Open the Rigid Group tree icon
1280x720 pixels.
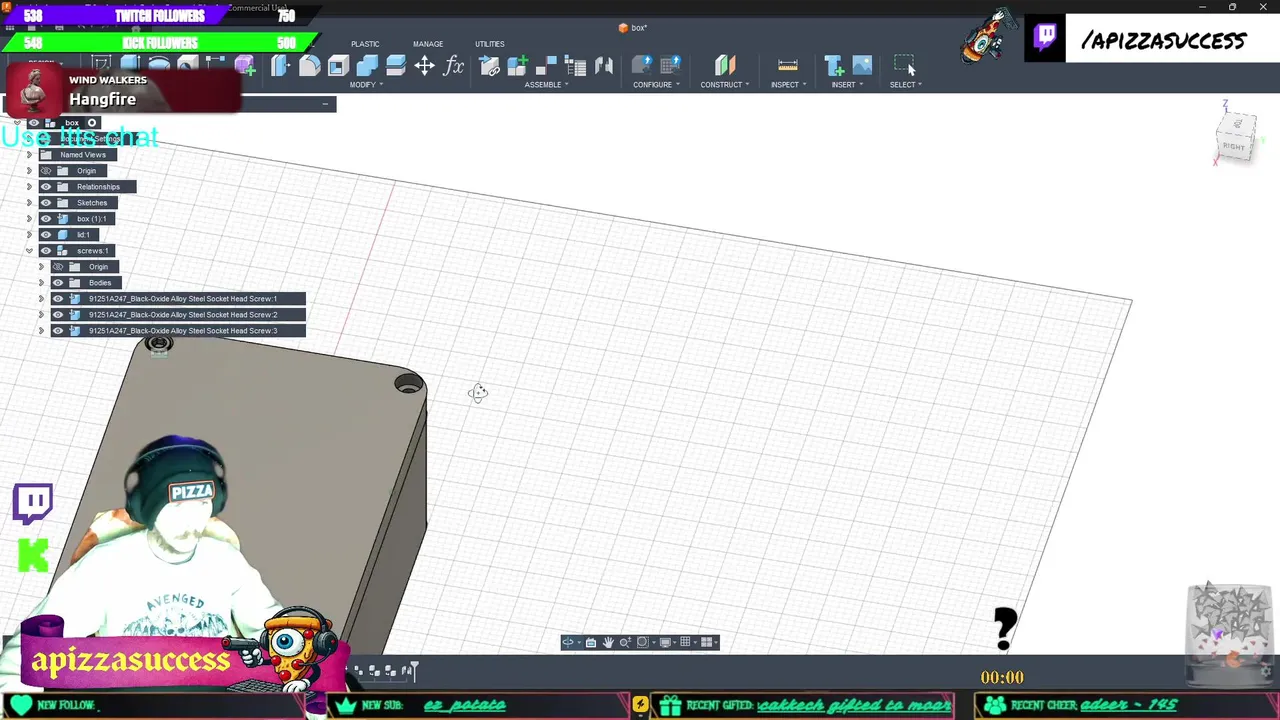[575, 66]
